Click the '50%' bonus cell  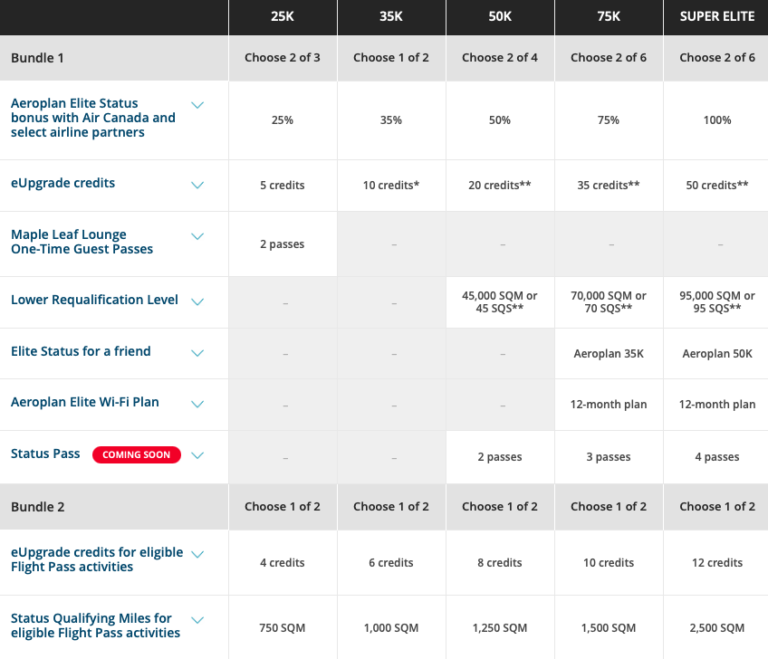point(500,120)
